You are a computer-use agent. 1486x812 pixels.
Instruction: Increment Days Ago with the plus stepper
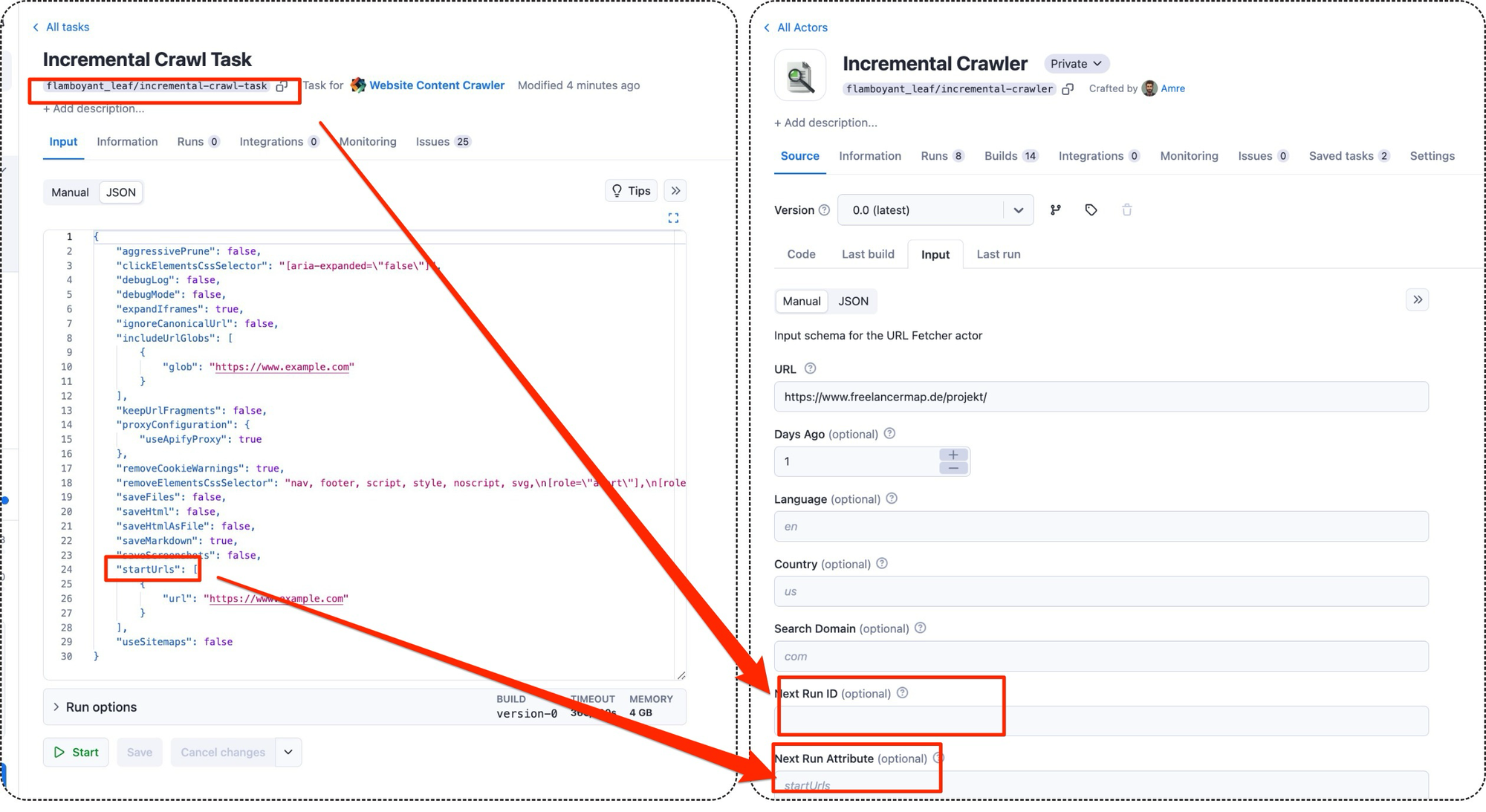[953, 453]
